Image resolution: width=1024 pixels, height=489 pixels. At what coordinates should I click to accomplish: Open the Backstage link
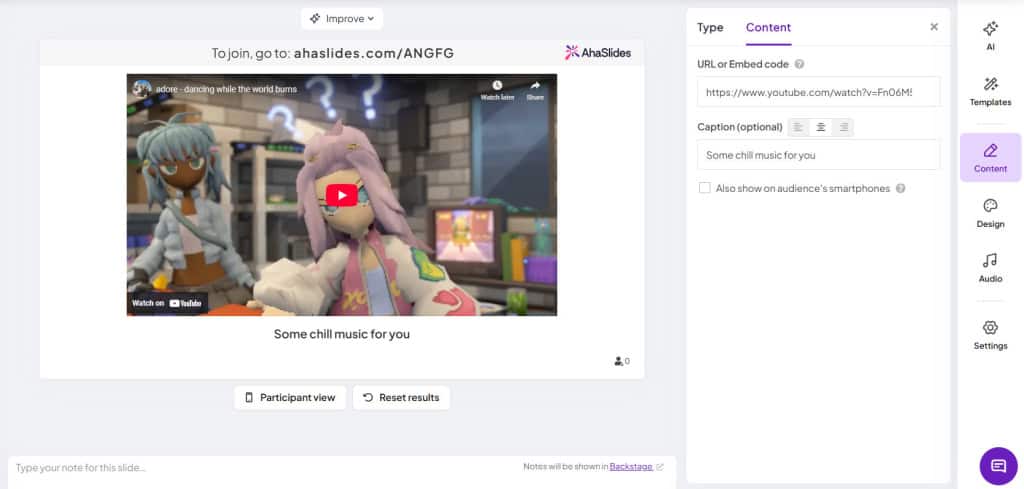pyautogui.click(x=631, y=467)
